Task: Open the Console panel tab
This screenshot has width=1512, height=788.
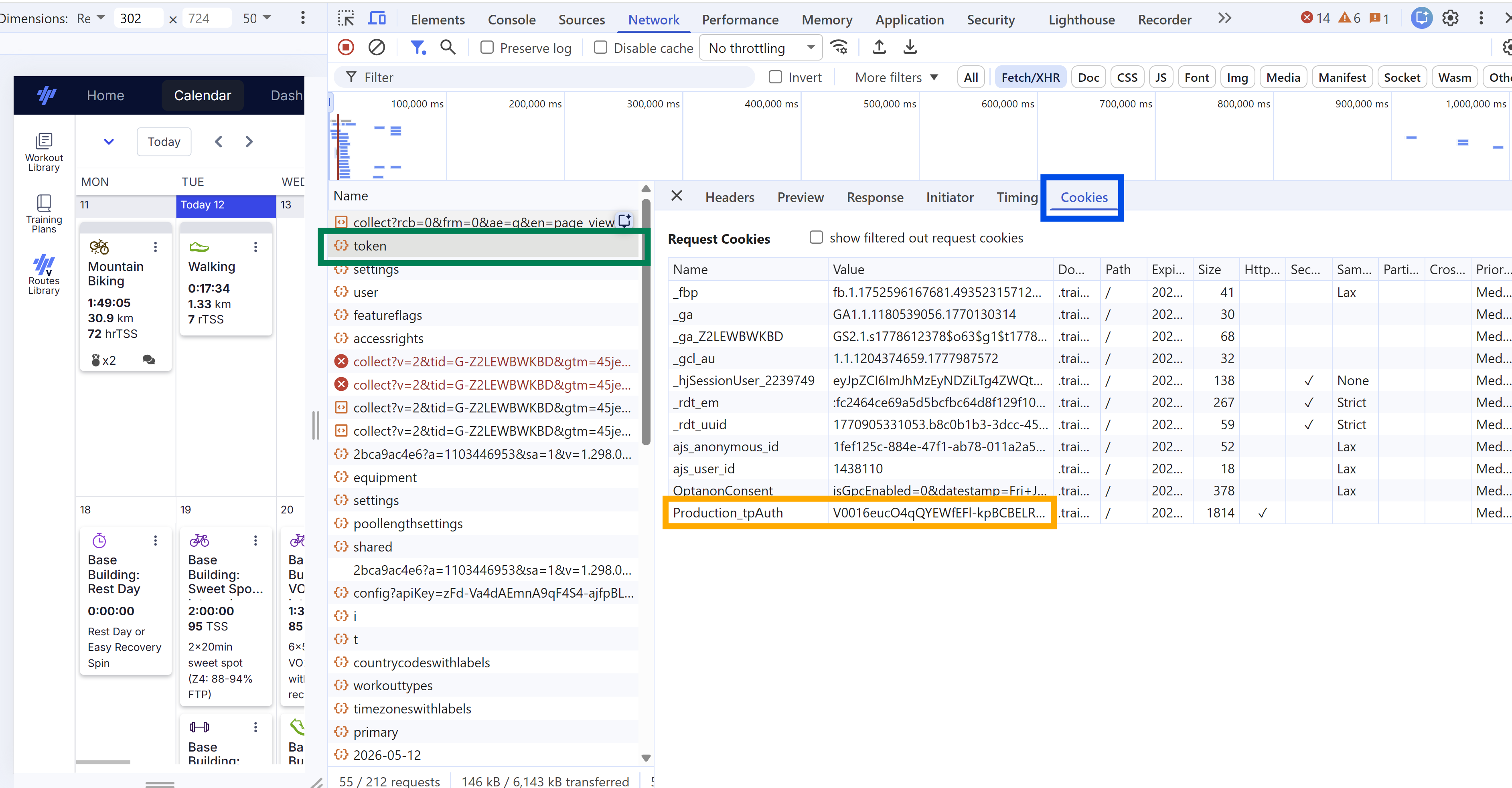Action: tap(511, 19)
